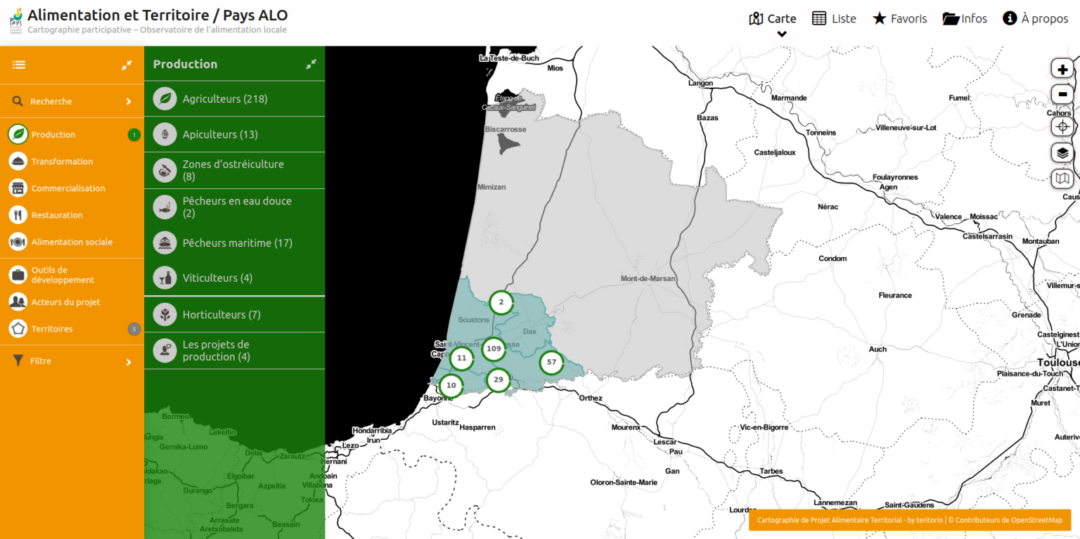
Task: Click the folded map icon control
Action: pyautogui.click(x=1063, y=178)
